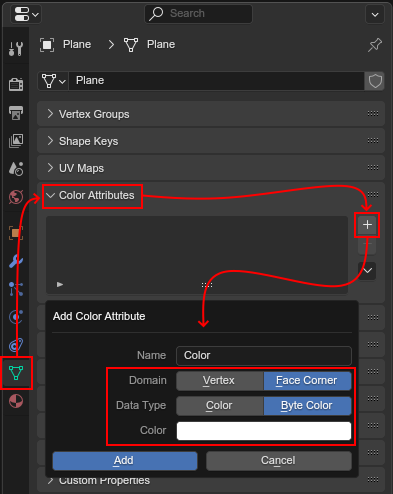393x494 pixels.
Task: Set Domain to Face Corner
Action: tap(307, 380)
